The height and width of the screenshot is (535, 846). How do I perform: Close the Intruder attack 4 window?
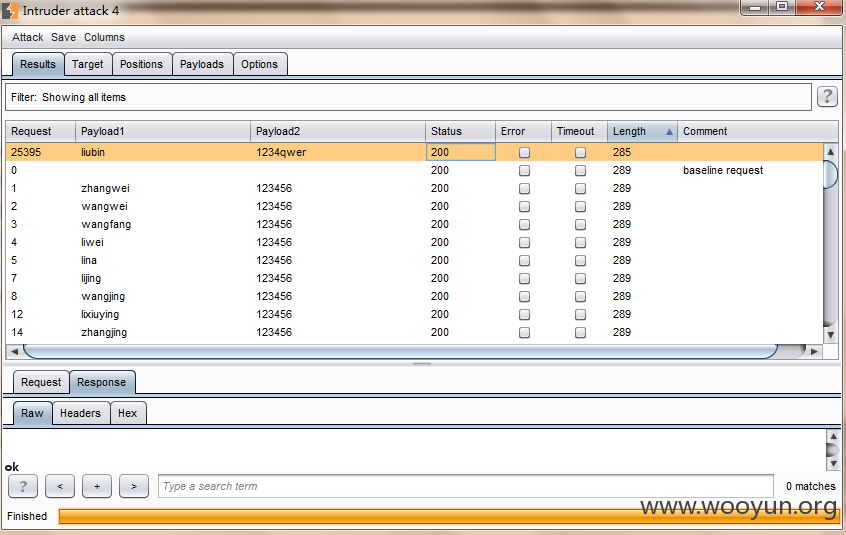click(x=819, y=7)
